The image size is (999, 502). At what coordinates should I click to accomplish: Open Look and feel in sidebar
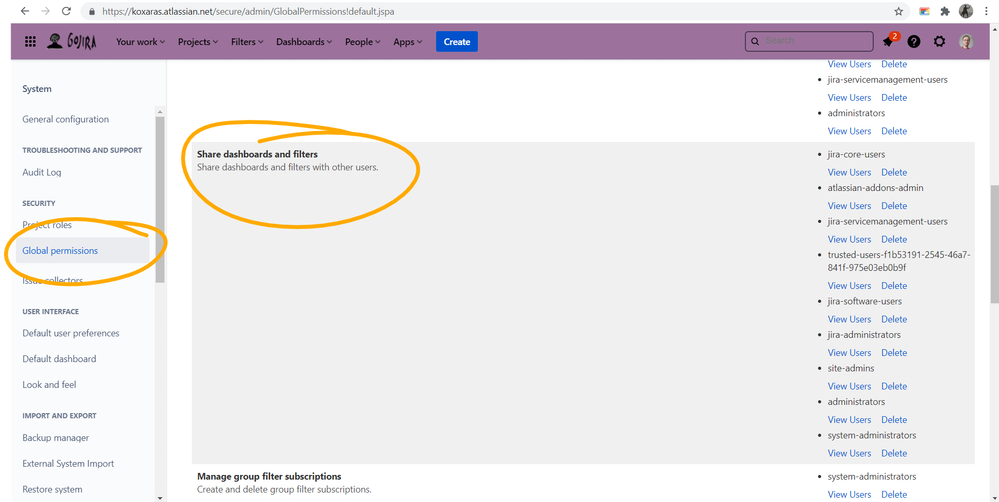point(50,384)
